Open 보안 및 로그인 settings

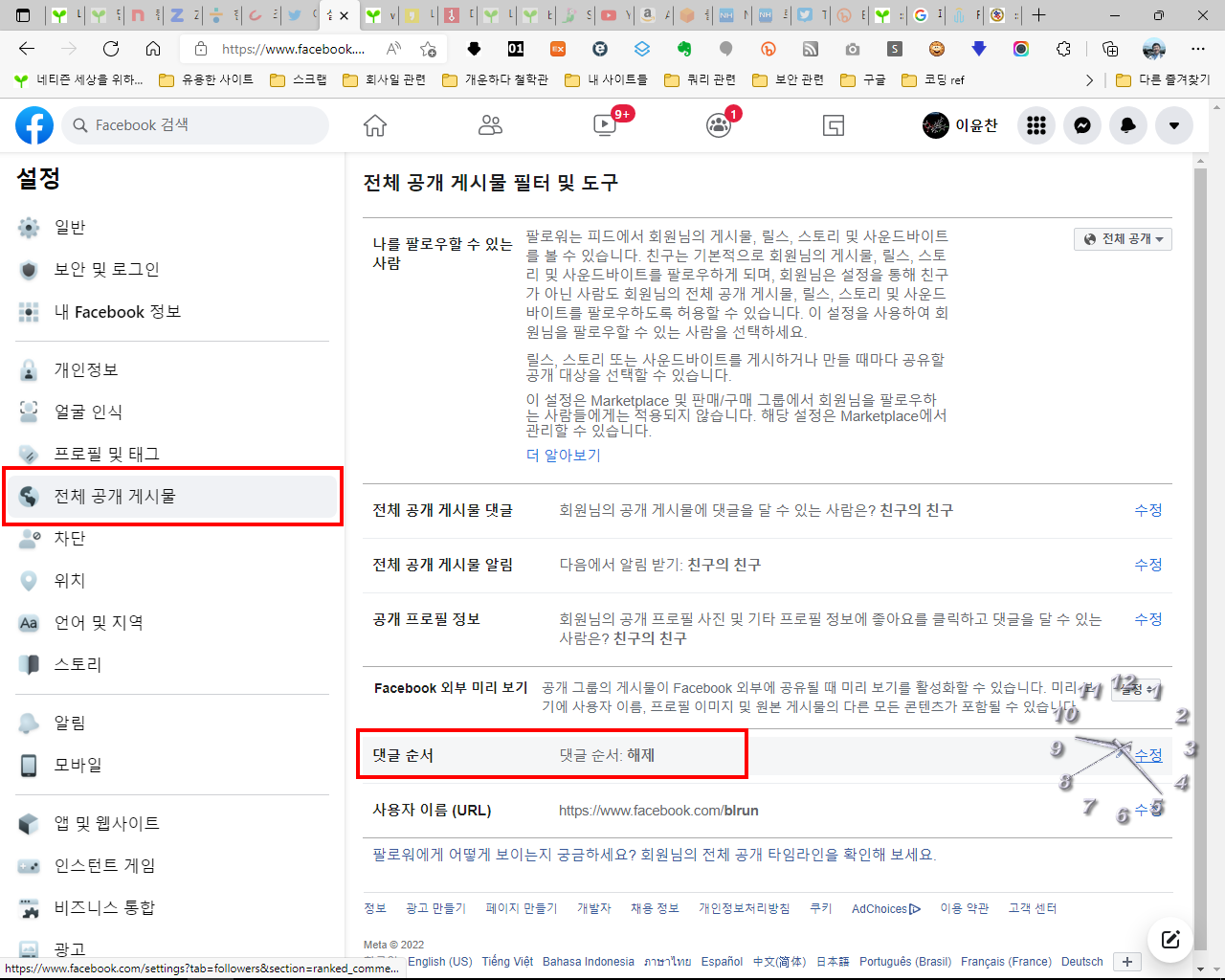(172, 270)
